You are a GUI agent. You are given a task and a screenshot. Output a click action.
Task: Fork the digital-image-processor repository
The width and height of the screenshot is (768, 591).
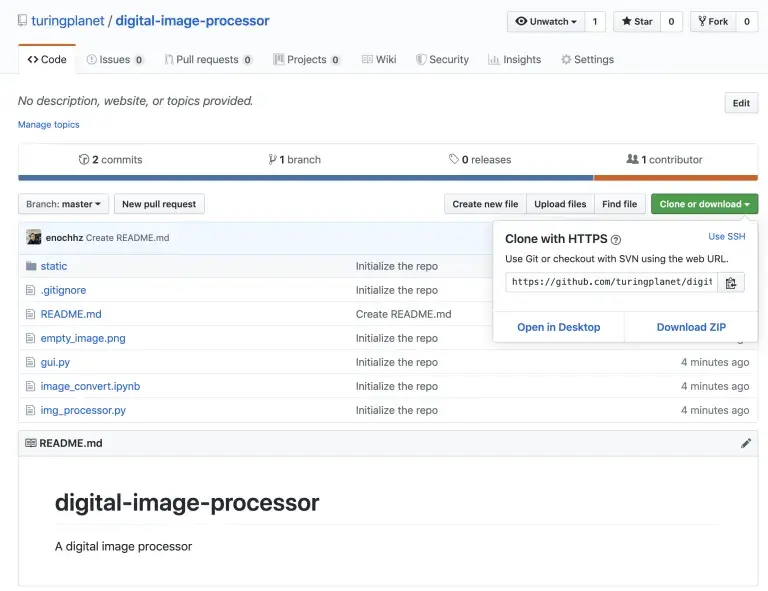click(713, 22)
